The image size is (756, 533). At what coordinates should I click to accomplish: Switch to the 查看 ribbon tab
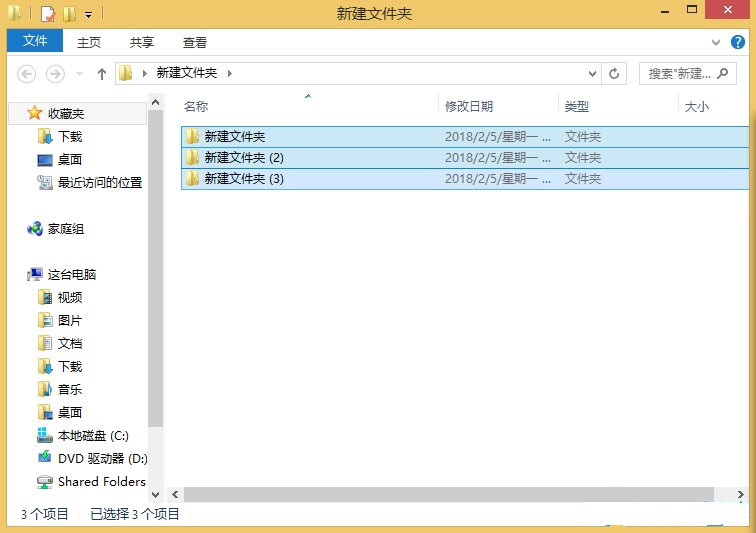195,42
